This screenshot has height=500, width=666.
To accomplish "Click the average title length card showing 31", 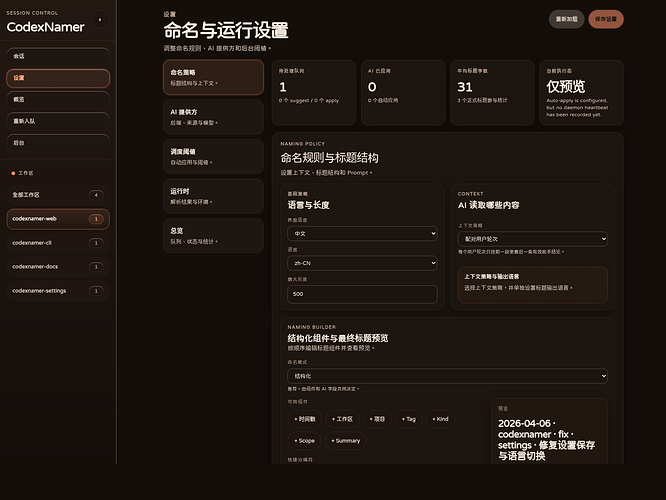I will pyautogui.click(x=492, y=93).
